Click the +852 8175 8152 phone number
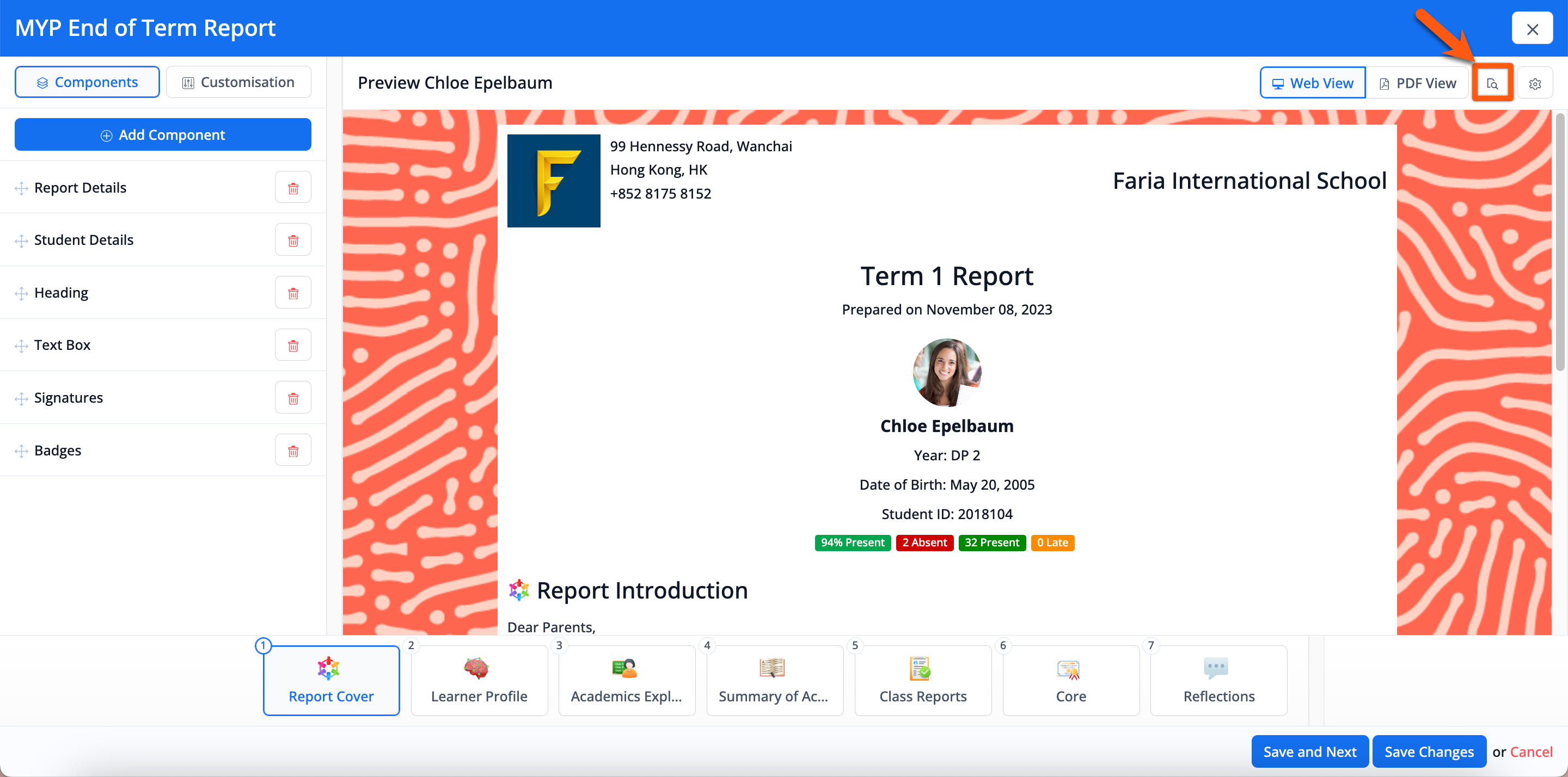 660,194
